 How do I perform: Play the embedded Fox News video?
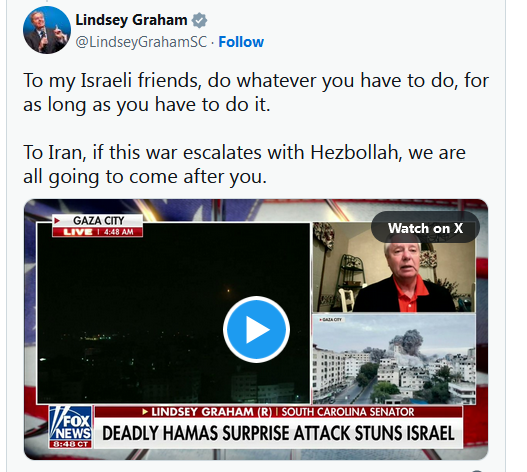256,329
